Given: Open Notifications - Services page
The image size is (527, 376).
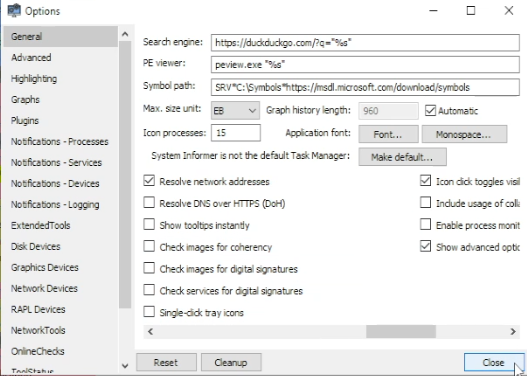Looking at the screenshot, I should click(x=61, y=163).
